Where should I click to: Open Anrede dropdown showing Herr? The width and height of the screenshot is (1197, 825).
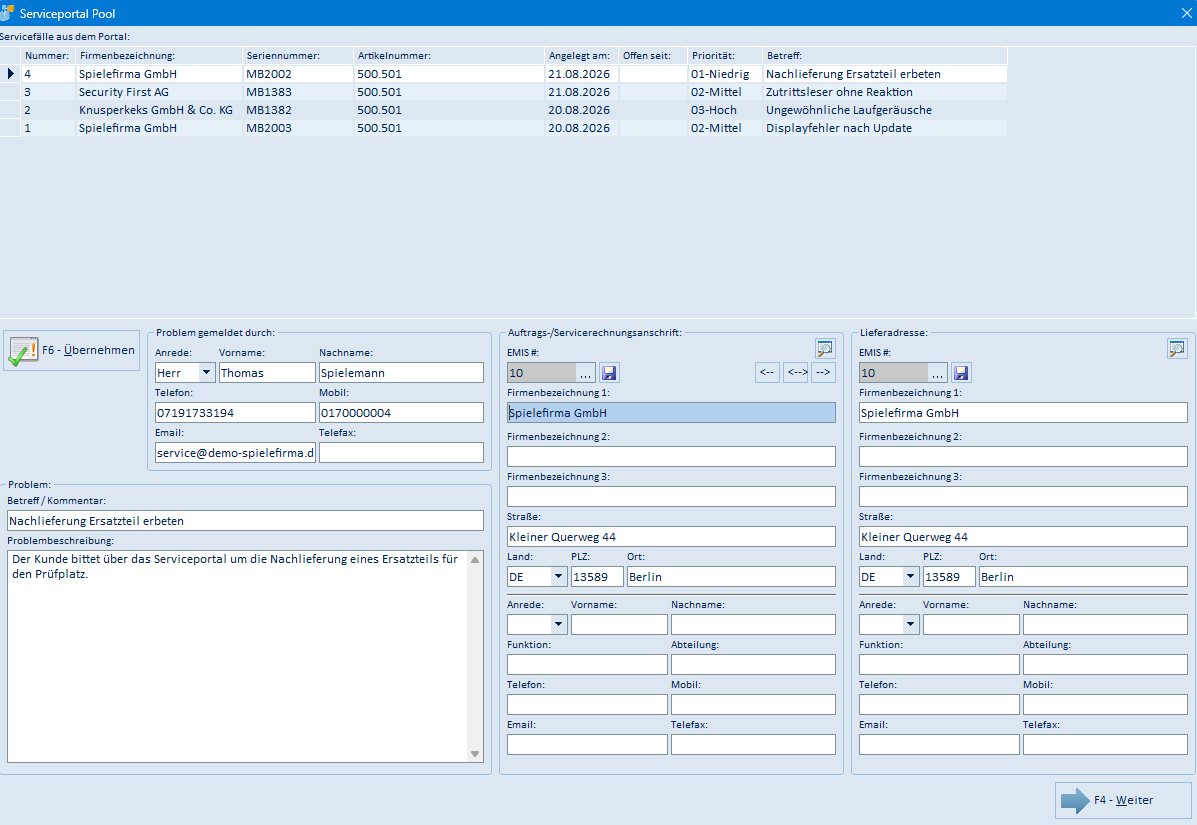[206, 372]
